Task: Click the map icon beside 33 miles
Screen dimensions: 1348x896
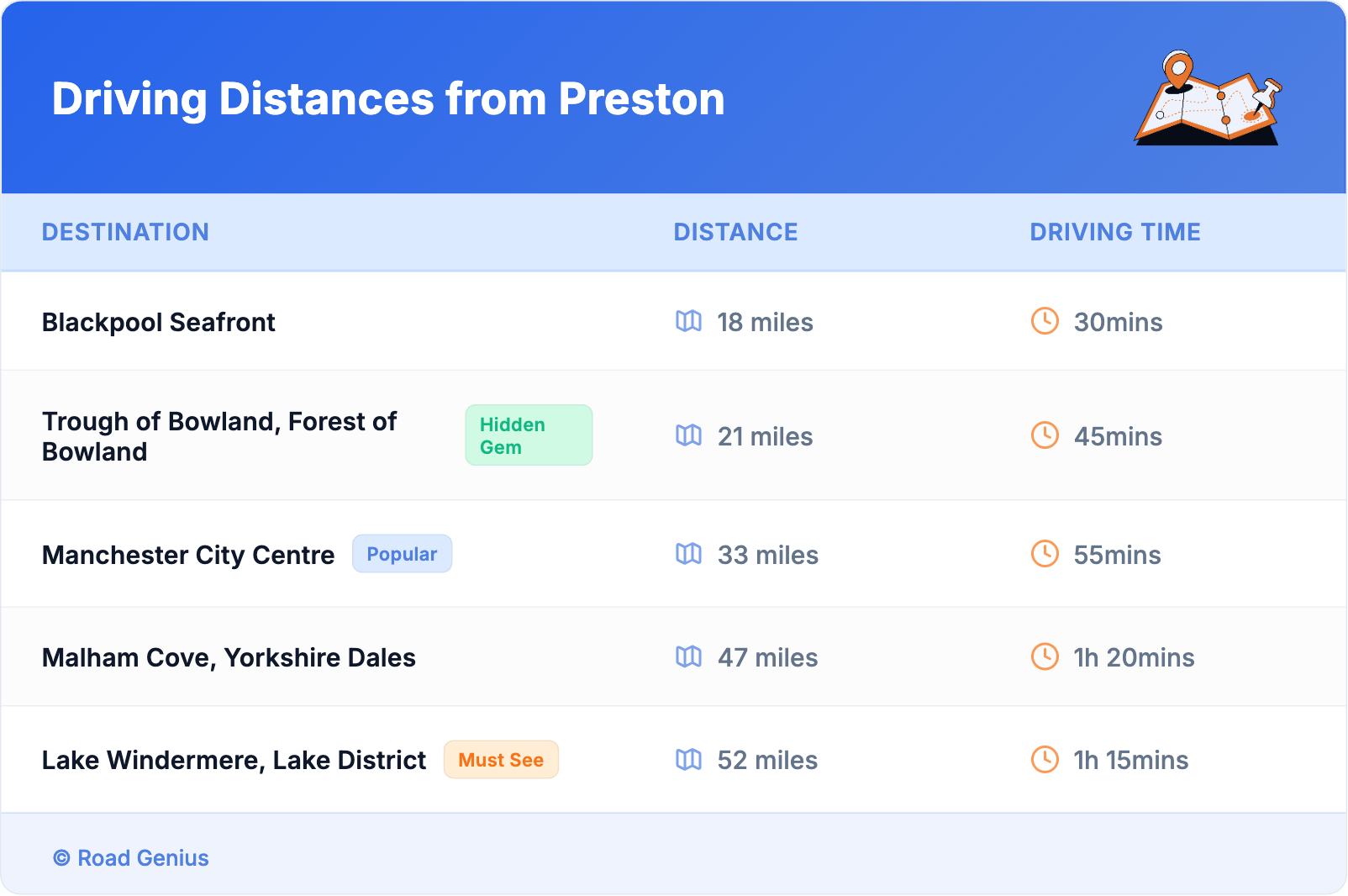Action: point(688,554)
